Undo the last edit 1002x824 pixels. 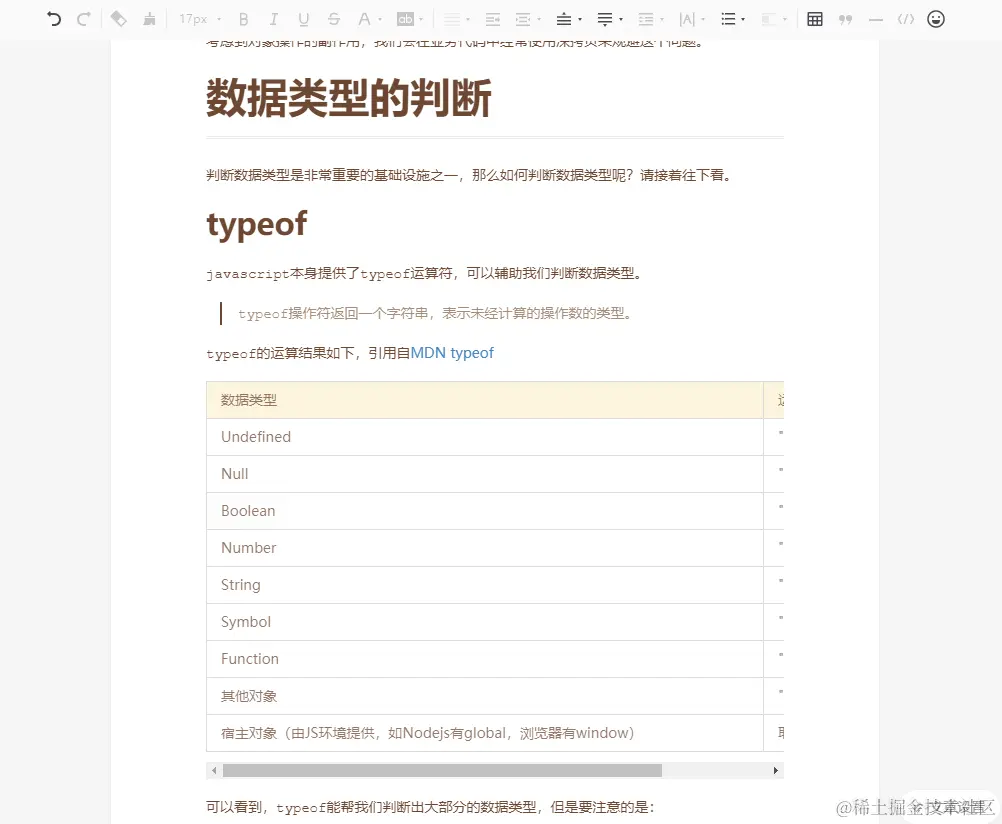point(54,18)
